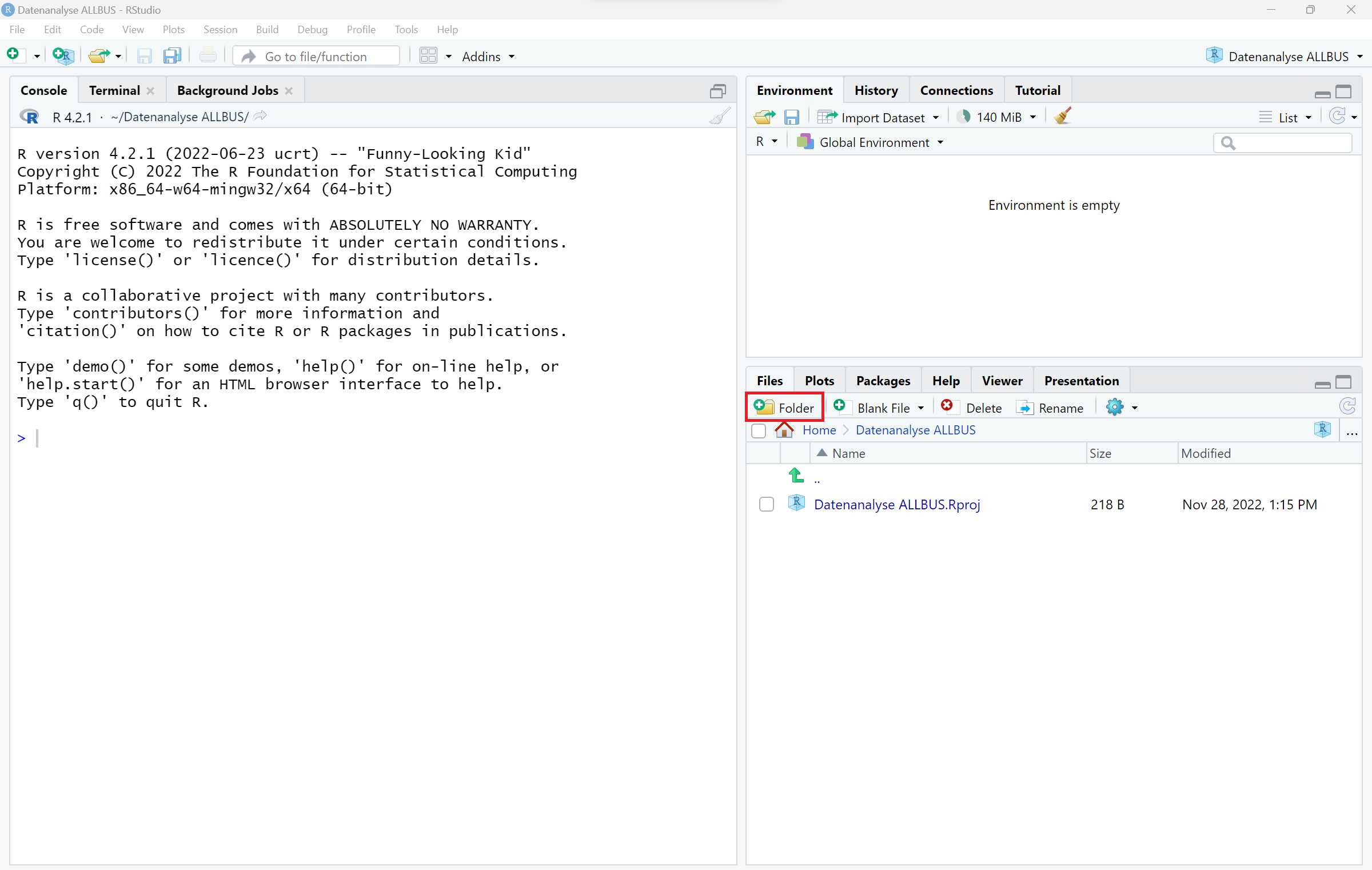Click the save workspace disk icon
Image resolution: width=1372 pixels, height=870 pixels.
coord(791,117)
